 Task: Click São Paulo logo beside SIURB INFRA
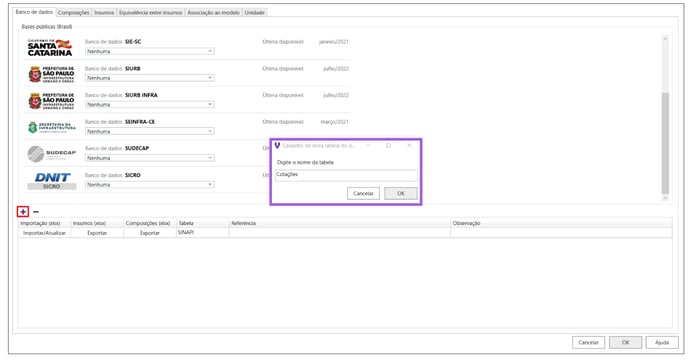(x=51, y=101)
